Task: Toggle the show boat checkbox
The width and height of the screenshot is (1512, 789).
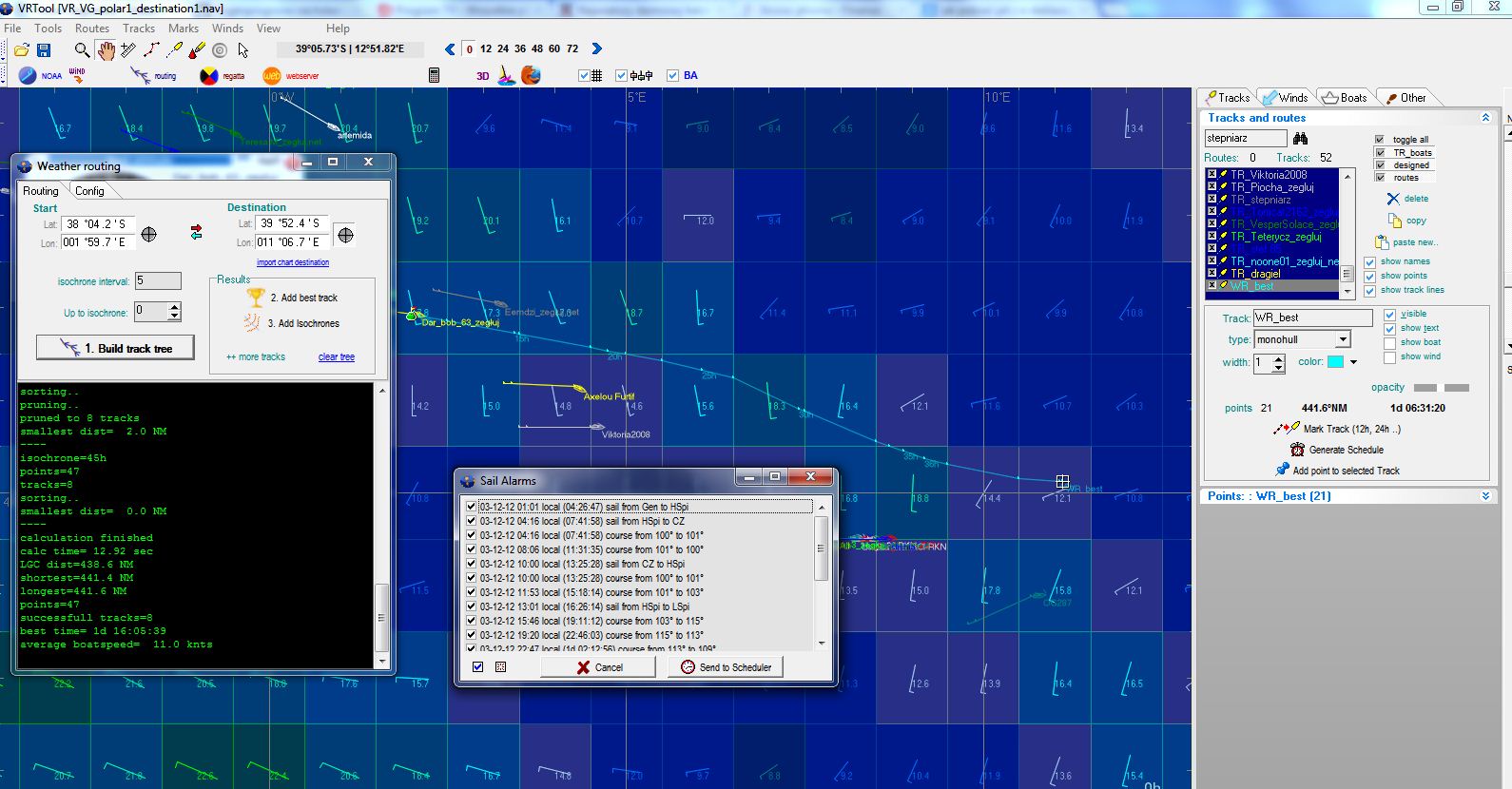Action: pos(1389,342)
